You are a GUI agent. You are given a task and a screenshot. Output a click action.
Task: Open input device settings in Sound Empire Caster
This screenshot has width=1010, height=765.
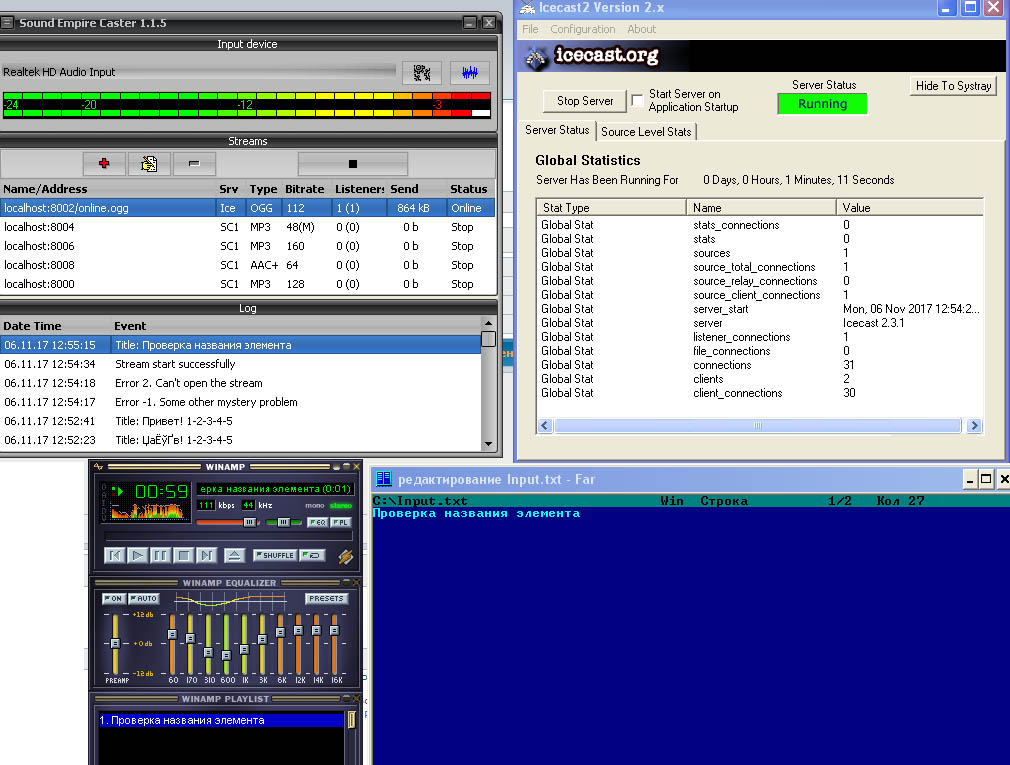coord(422,73)
